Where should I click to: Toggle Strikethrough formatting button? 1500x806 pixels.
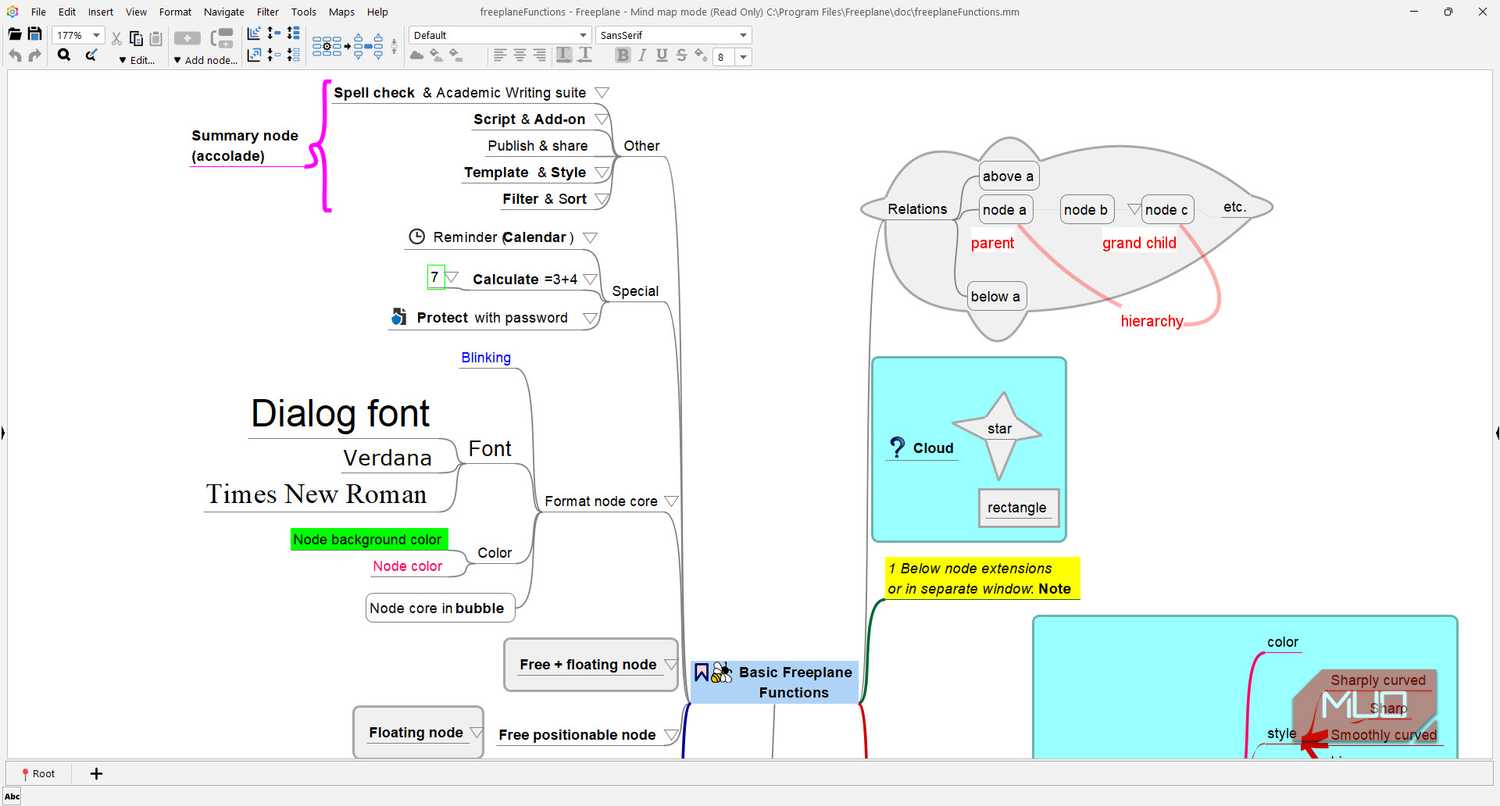682,55
